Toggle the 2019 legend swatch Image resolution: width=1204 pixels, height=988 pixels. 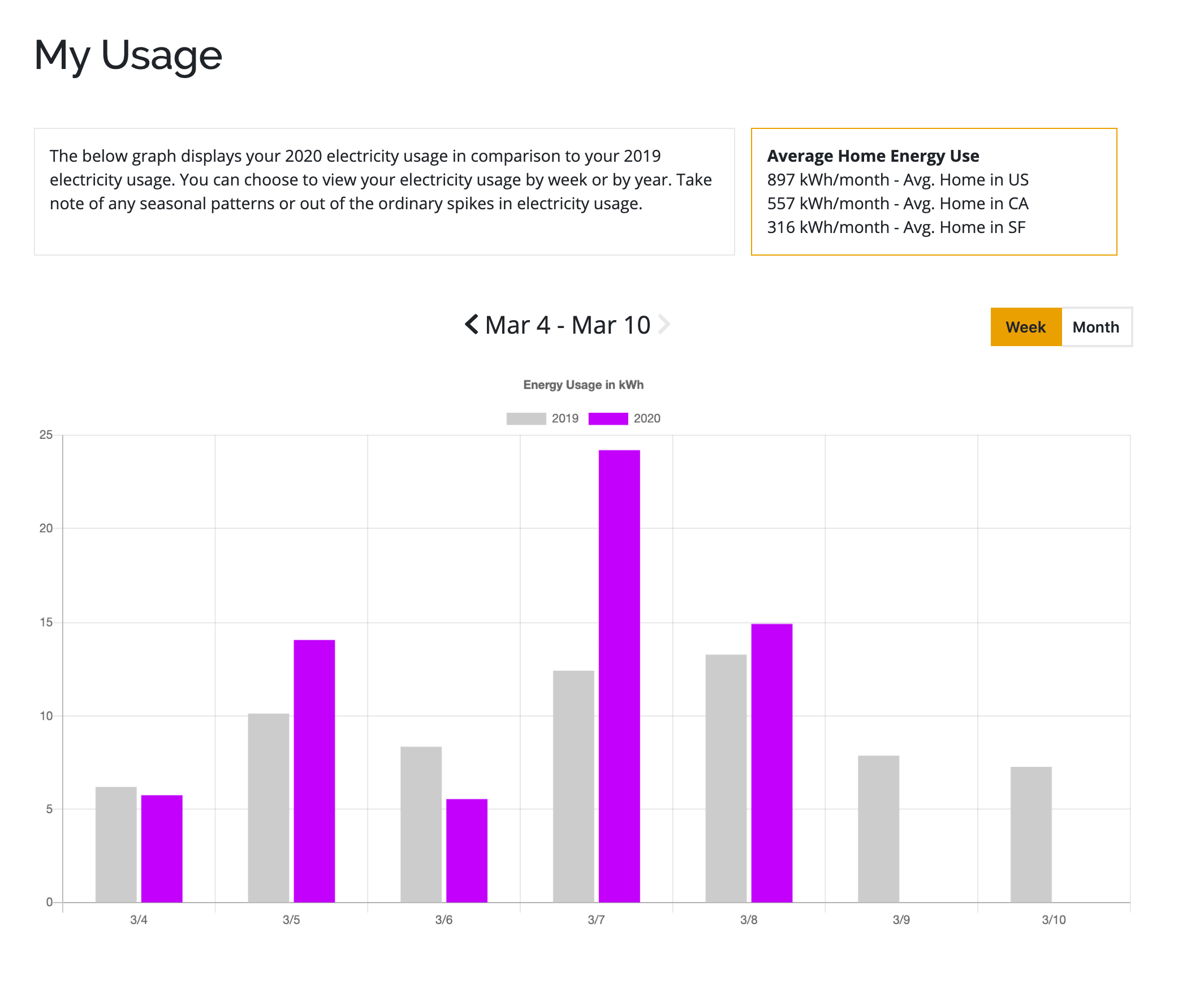click(x=526, y=419)
